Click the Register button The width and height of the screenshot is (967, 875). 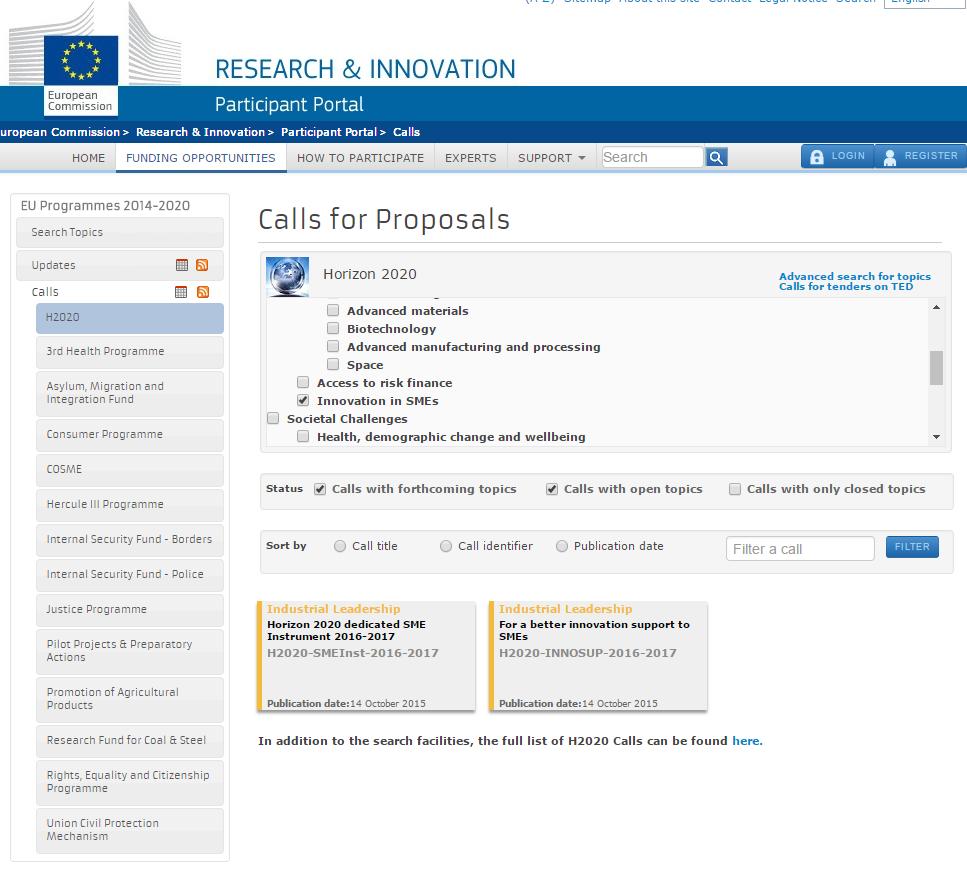(920, 156)
